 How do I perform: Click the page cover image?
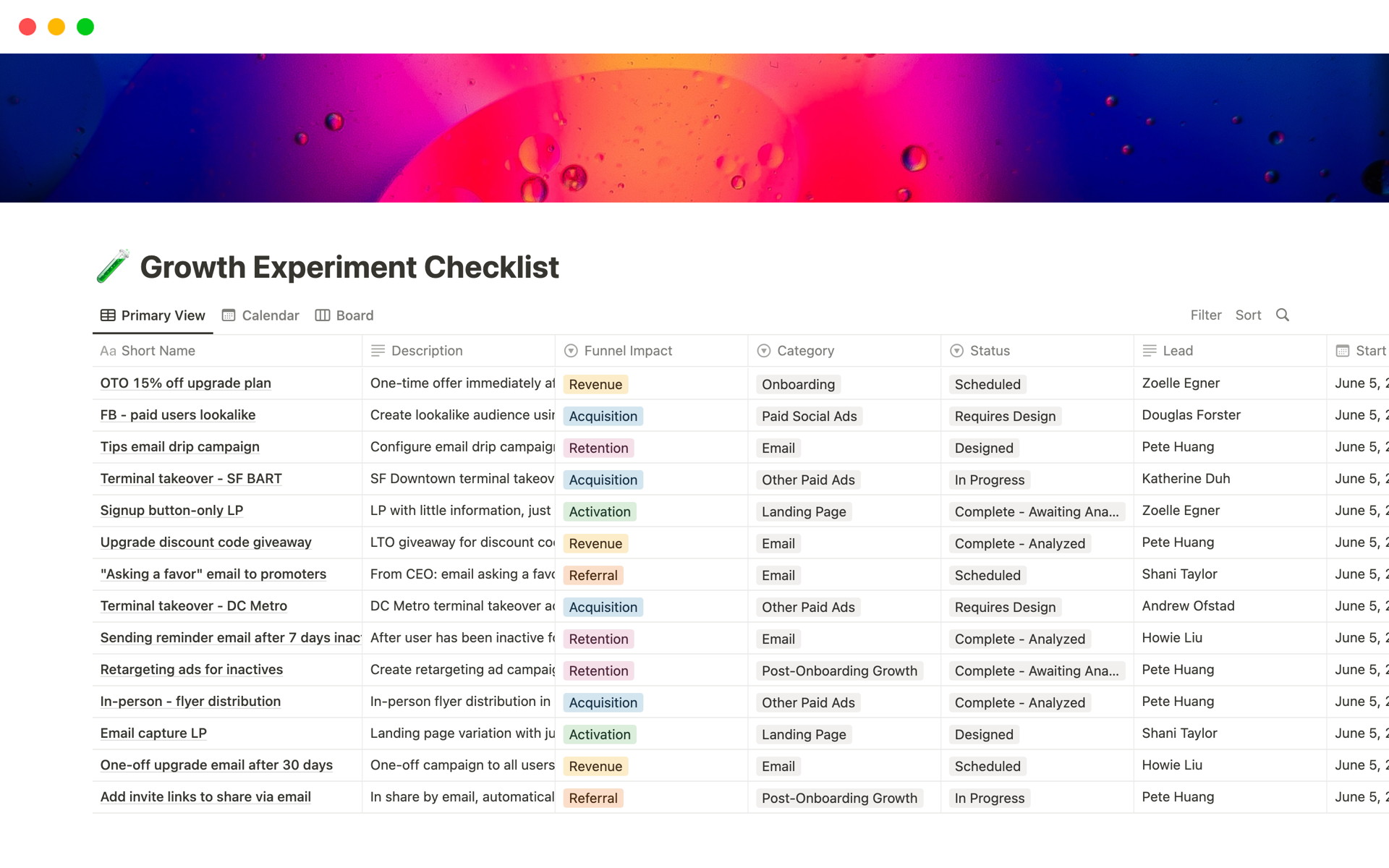694,128
